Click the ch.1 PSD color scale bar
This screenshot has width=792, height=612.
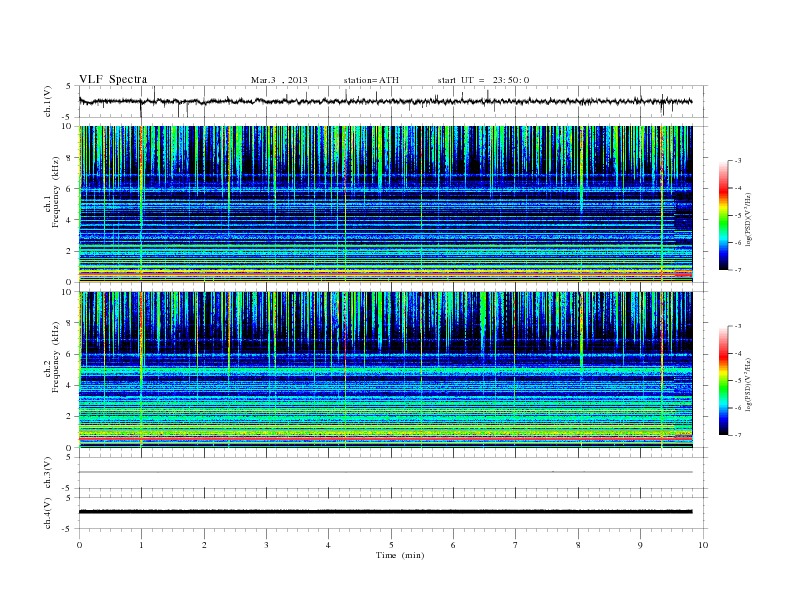[723, 215]
